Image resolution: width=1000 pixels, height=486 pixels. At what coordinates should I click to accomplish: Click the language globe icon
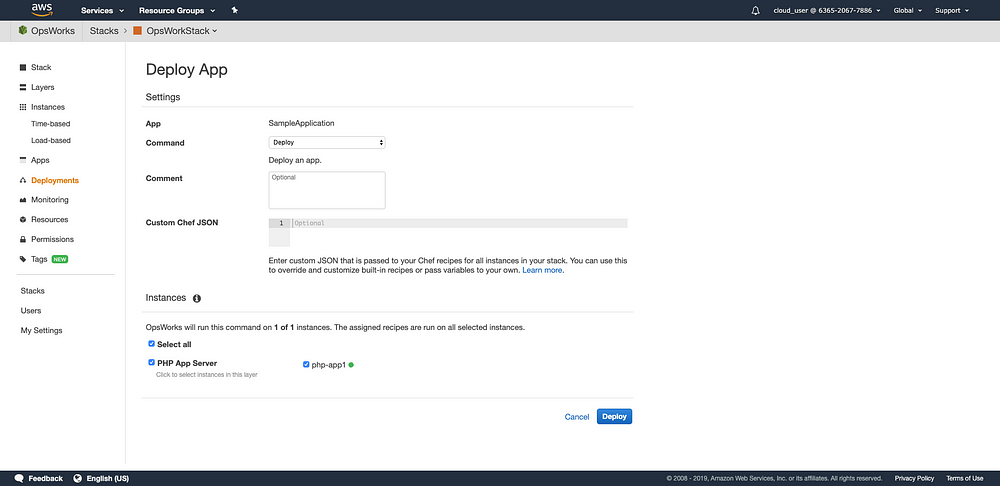pyautogui.click(x=78, y=478)
